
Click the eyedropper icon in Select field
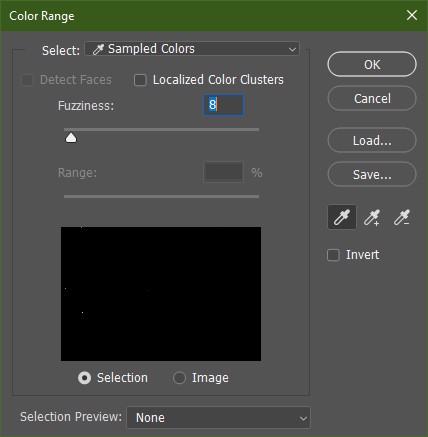[x=98, y=49]
